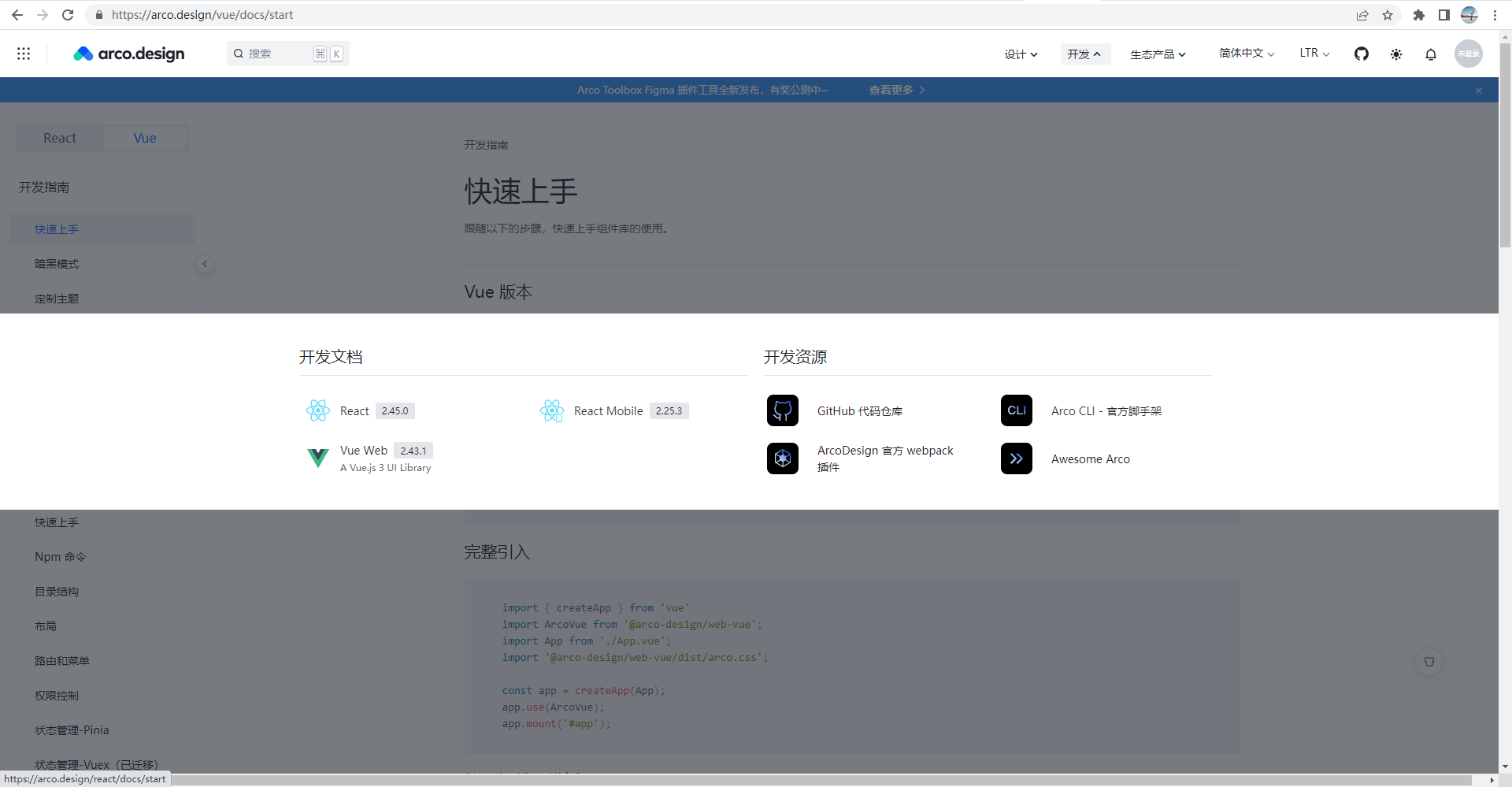
Task: Open Awesome Arco link
Action: click(1091, 459)
